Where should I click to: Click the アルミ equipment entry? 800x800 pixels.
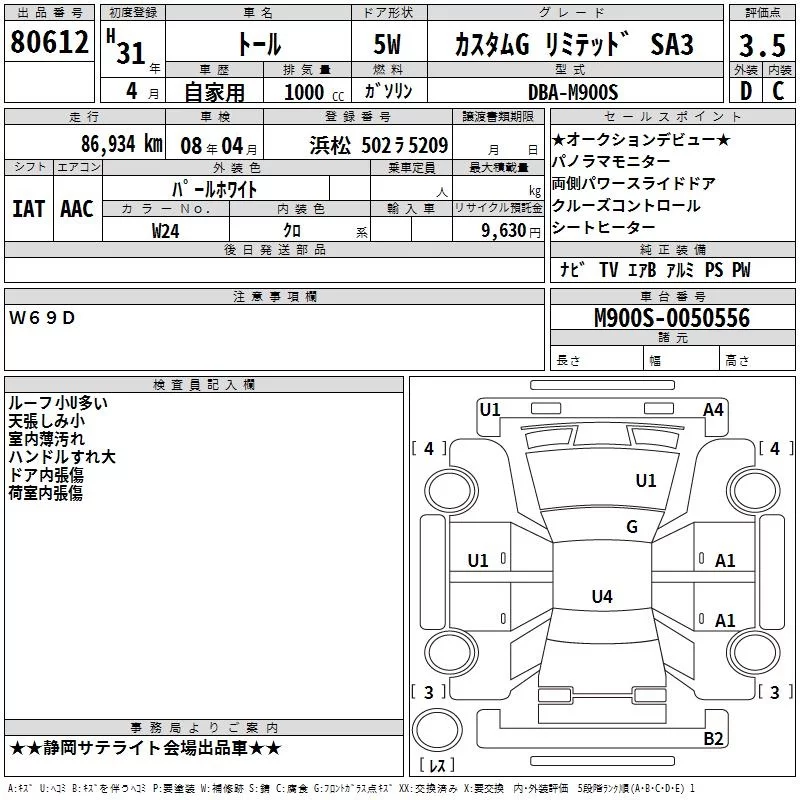pos(680,269)
